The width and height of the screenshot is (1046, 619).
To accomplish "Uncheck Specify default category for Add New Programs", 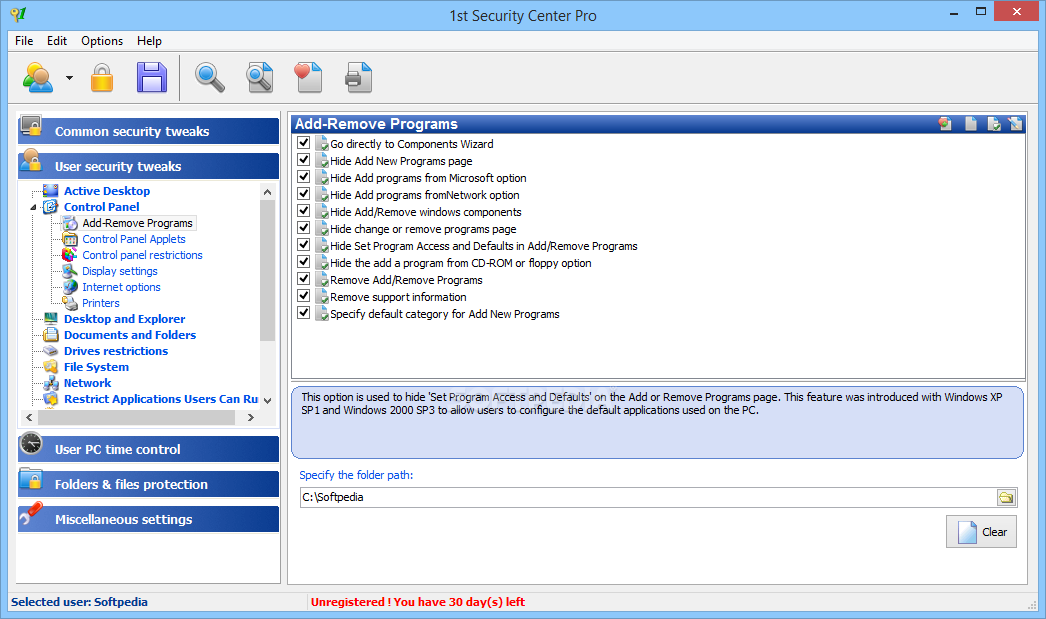I will 304,313.
